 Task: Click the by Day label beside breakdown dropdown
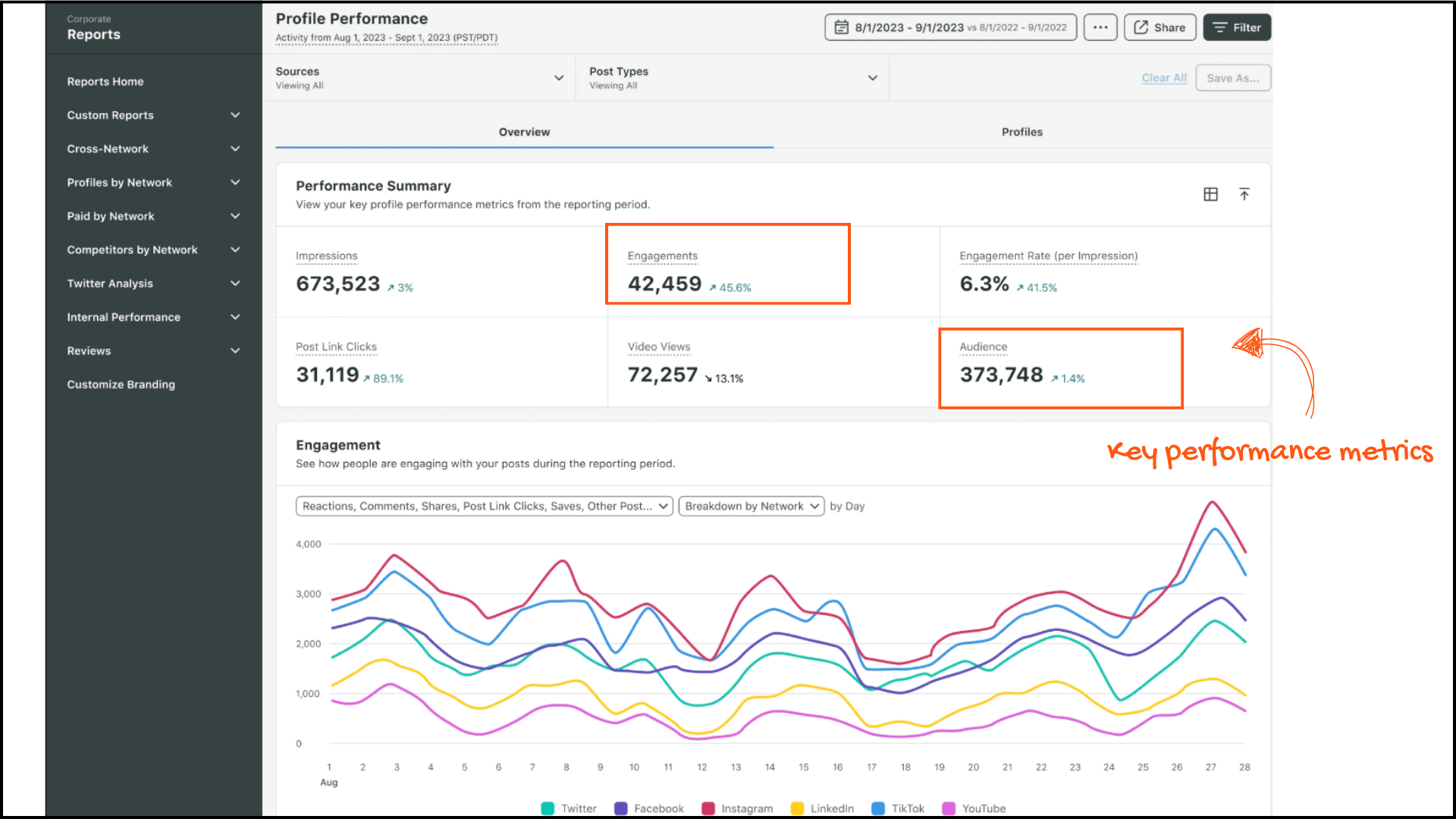tap(847, 506)
